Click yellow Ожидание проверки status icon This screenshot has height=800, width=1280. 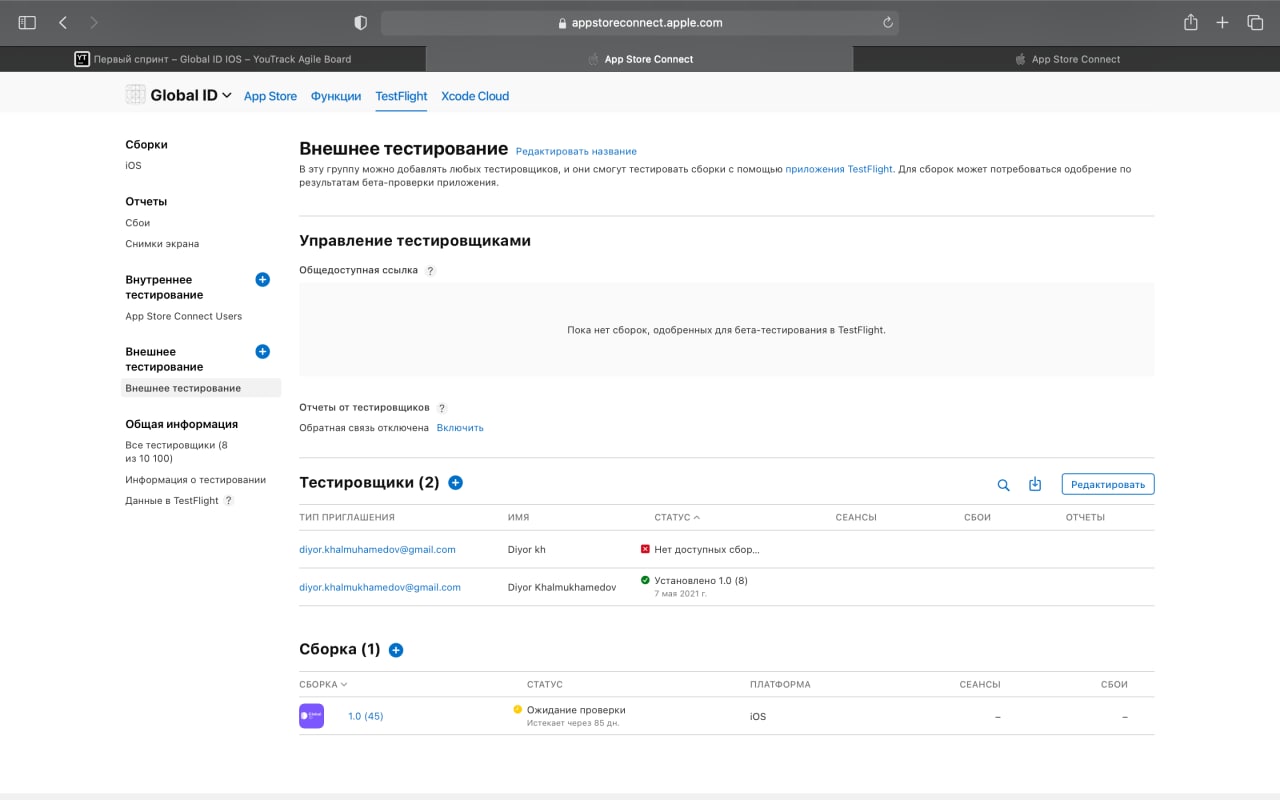(518, 710)
